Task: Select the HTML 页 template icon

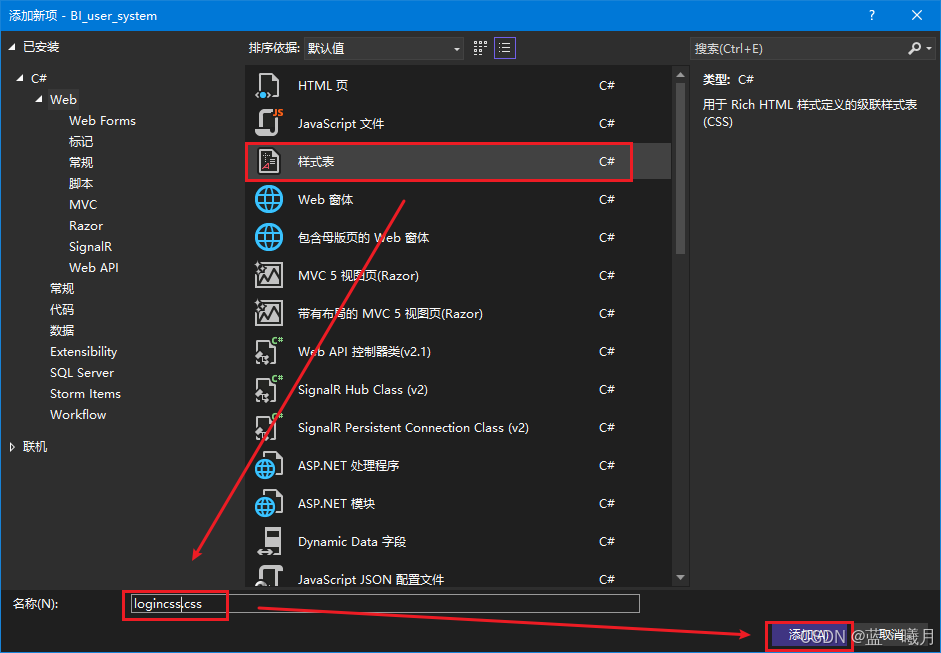Action: (x=268, y=86)
